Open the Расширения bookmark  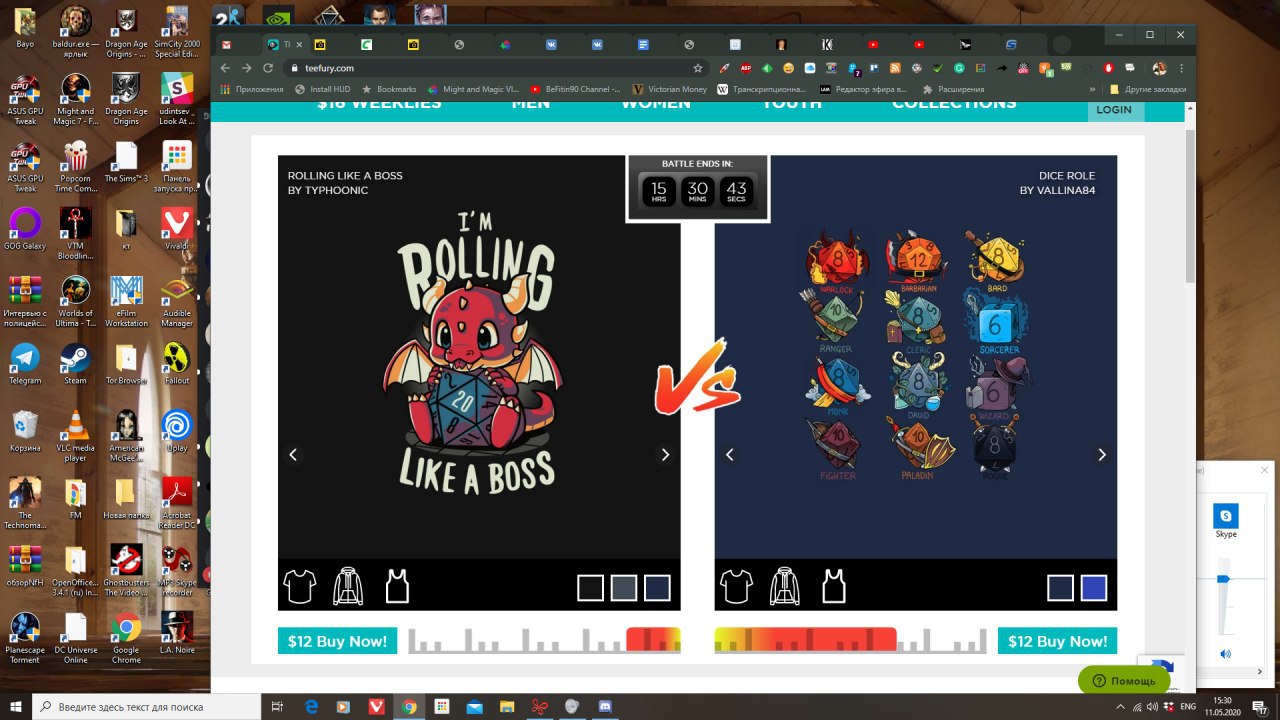pos(955,89)
